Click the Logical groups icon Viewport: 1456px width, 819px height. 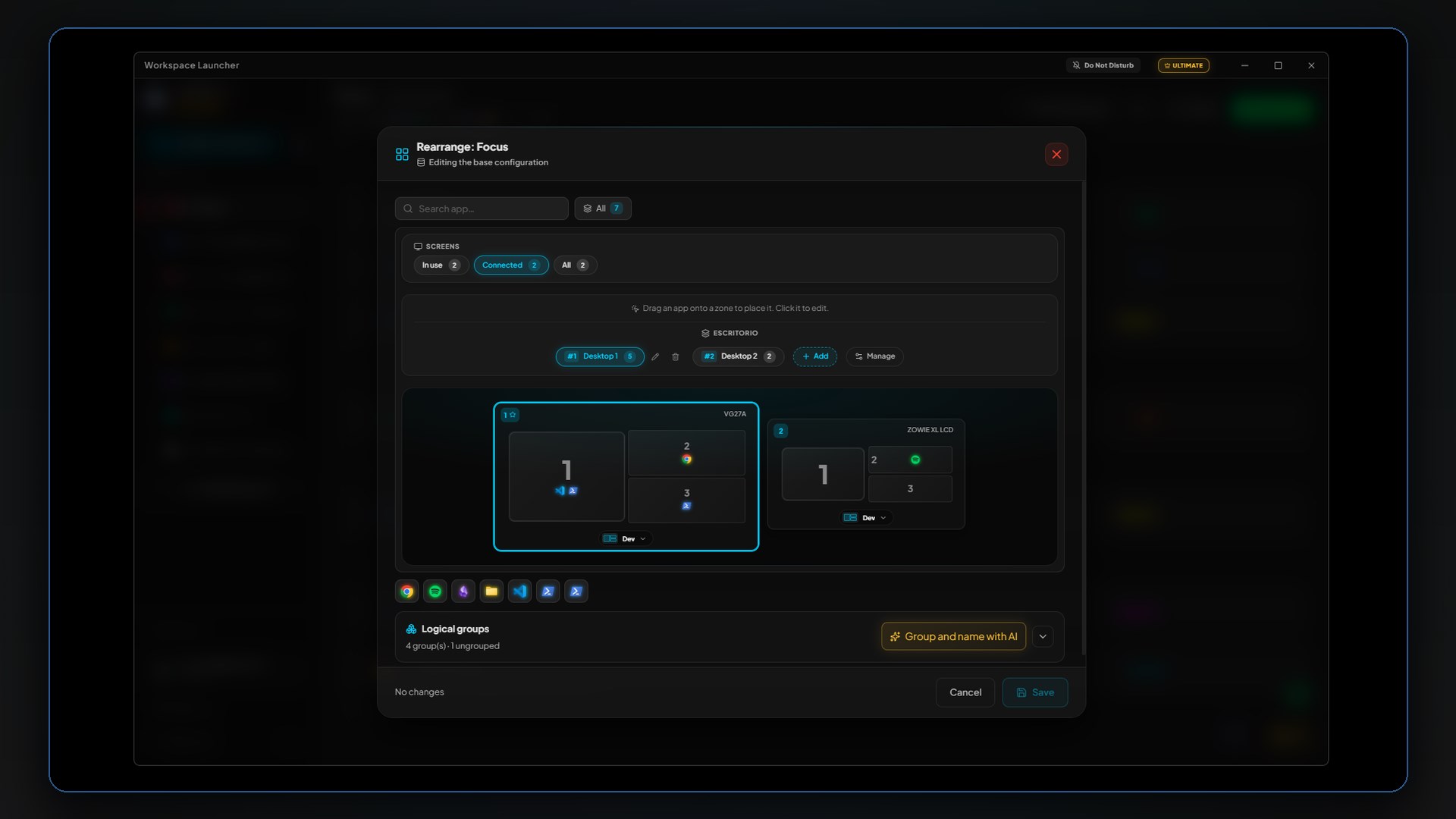pos(411,629)
